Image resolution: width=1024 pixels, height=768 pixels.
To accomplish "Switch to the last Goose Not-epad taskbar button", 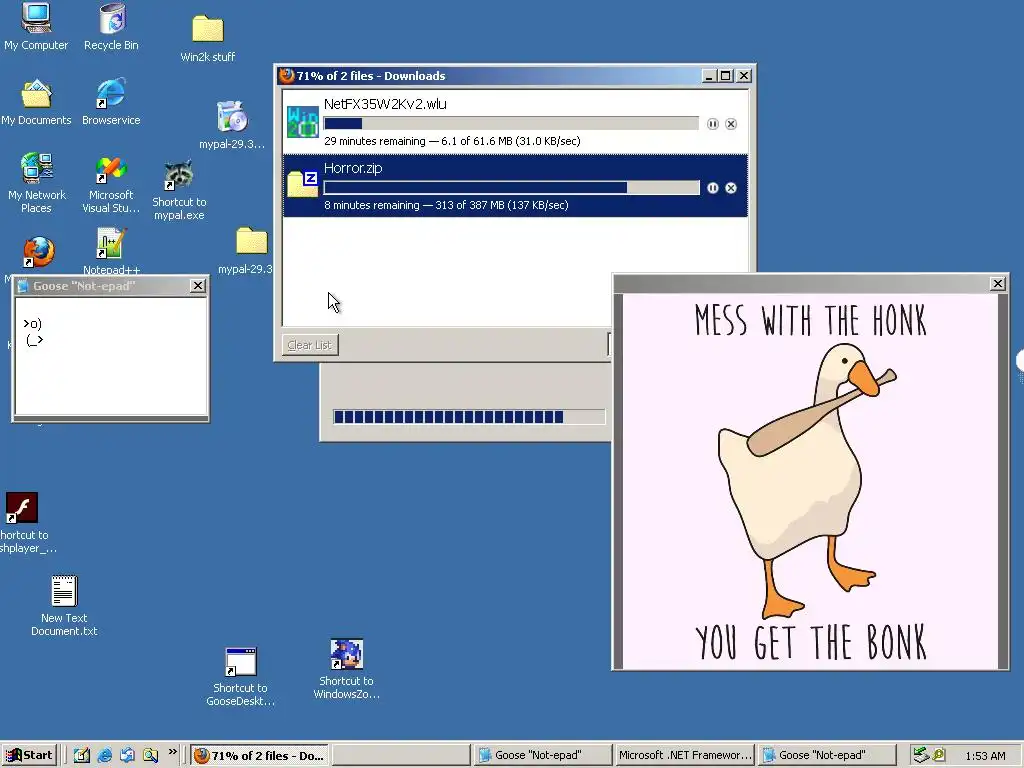I will coord(826,756).
